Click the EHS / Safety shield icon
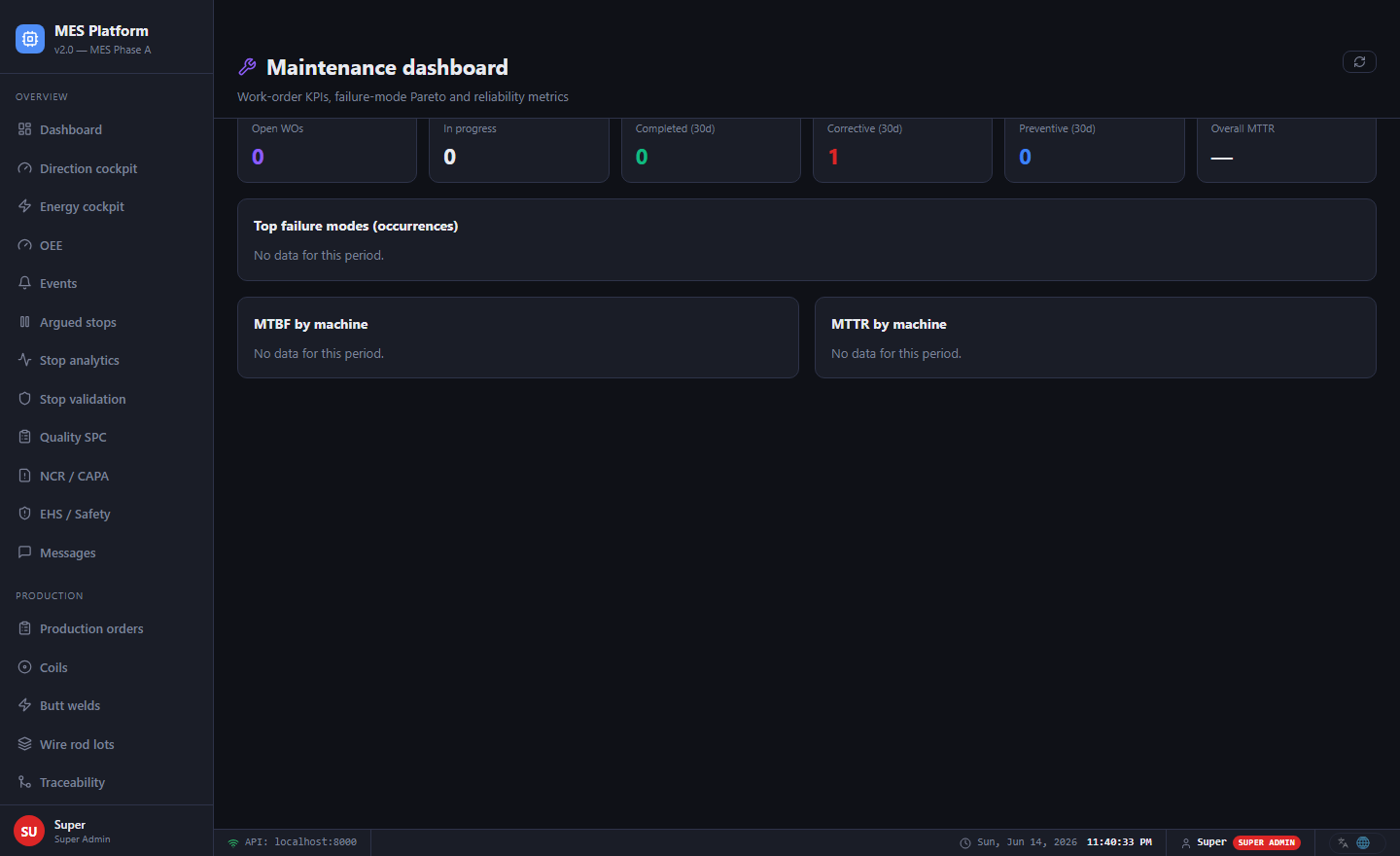The height and width of the screenshot is (856, 1400). pos(24,514)
